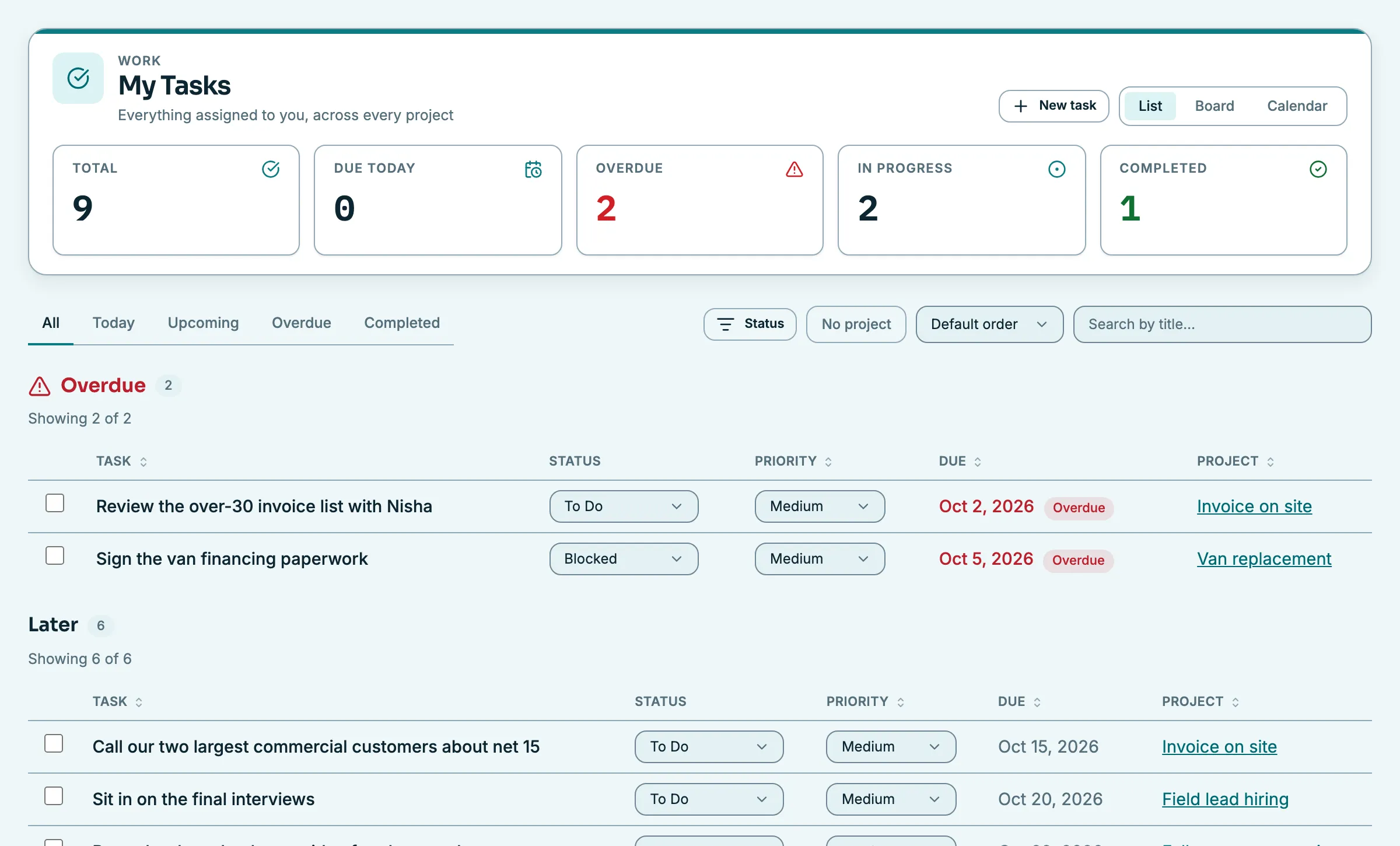
Task: Check the Sign van financing paperwork task
Action: (55, 555)
